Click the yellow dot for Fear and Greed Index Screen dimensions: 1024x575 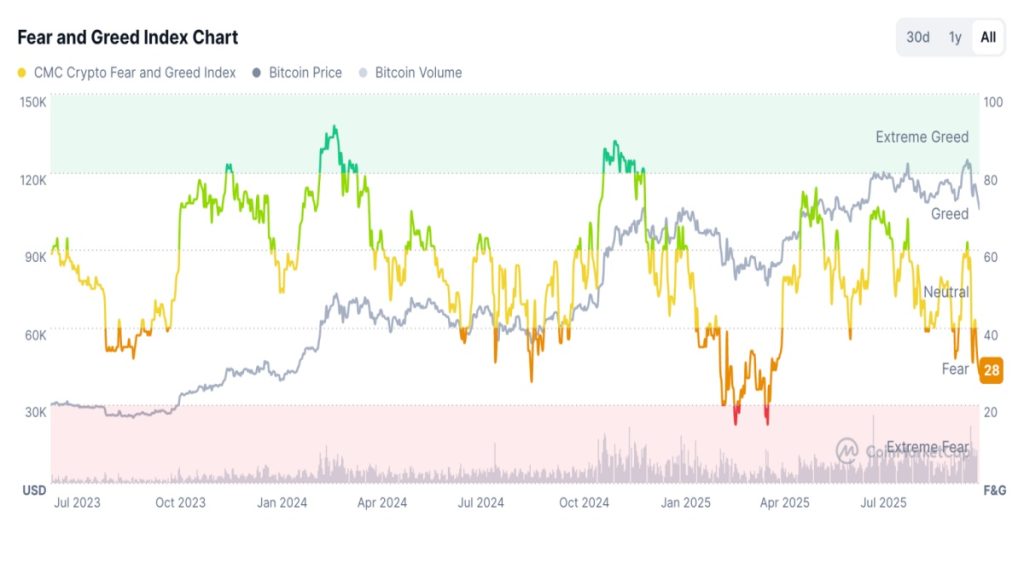tap(22, 73)
